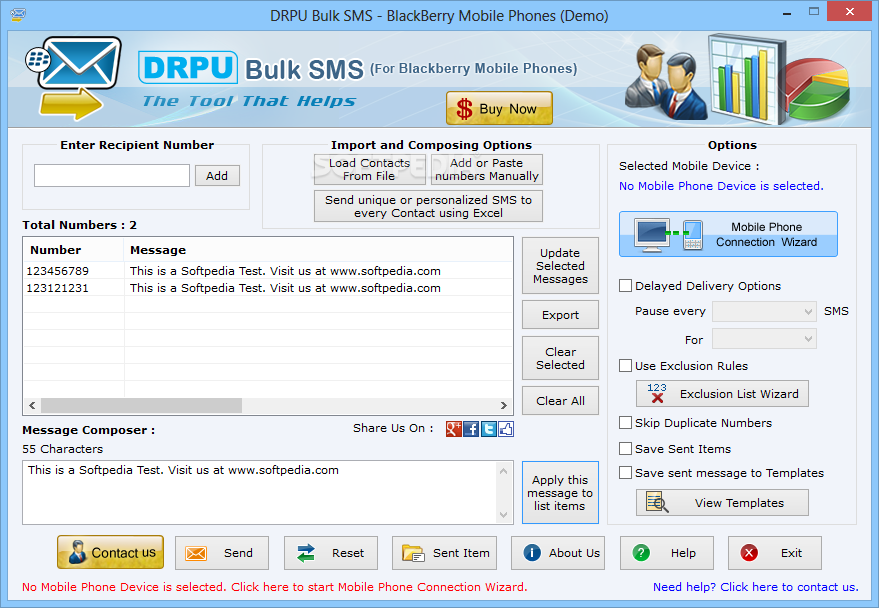Open About Us info

tap(558, 553)
